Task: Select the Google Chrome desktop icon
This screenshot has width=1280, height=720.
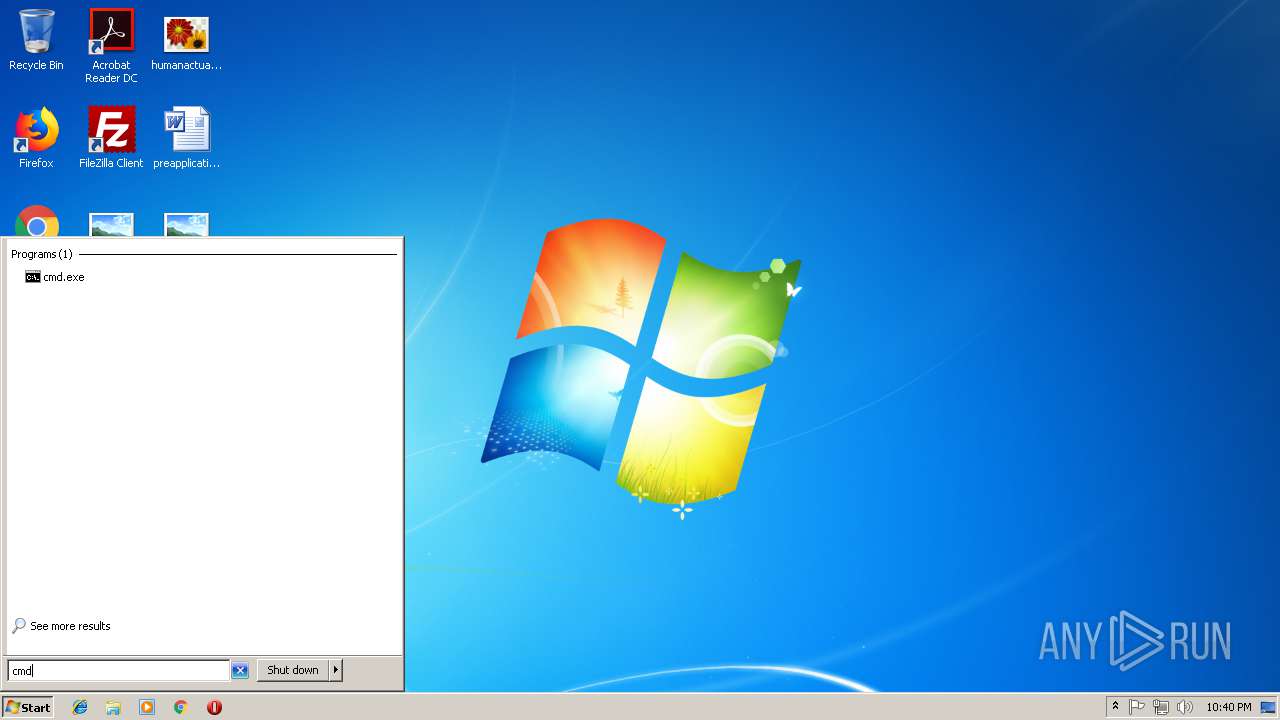Action: coord(37,222)
